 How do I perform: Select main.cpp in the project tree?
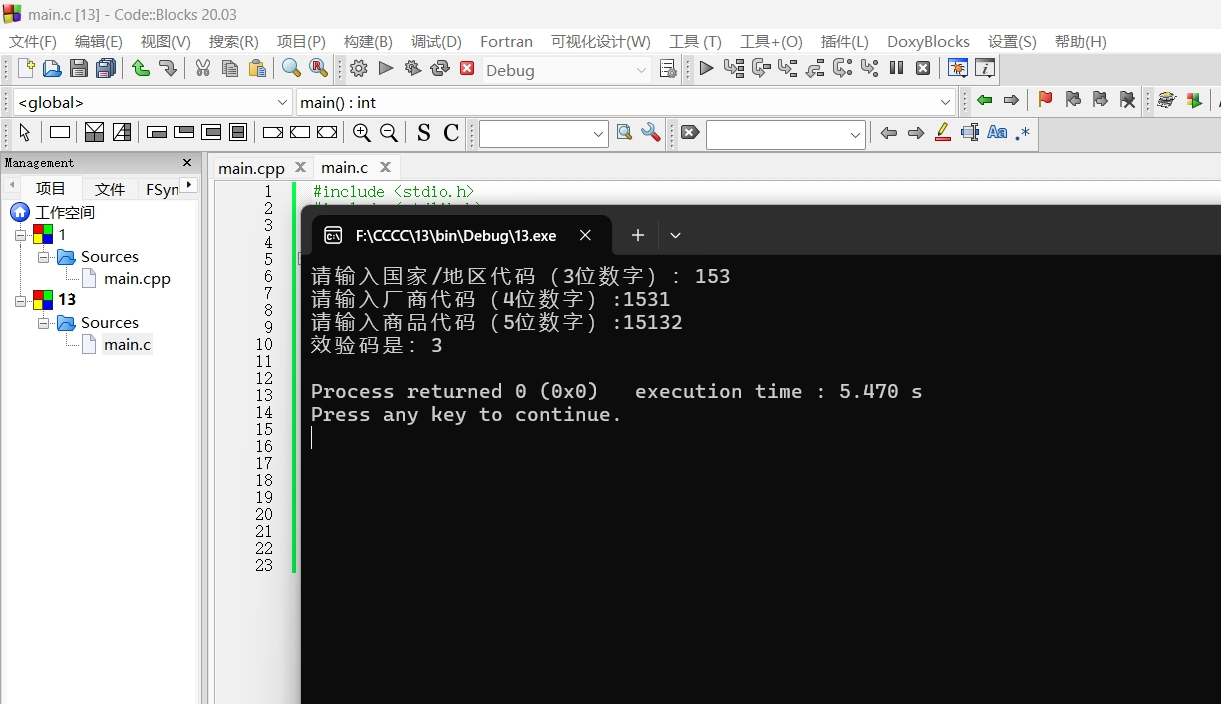137,279
